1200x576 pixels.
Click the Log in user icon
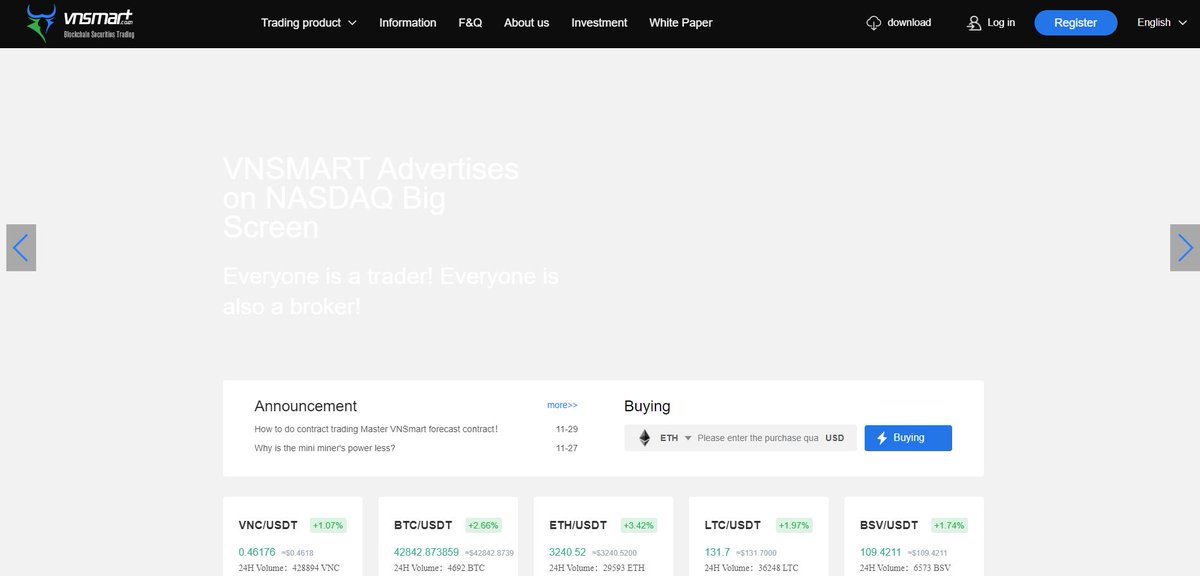pos(974,23)
